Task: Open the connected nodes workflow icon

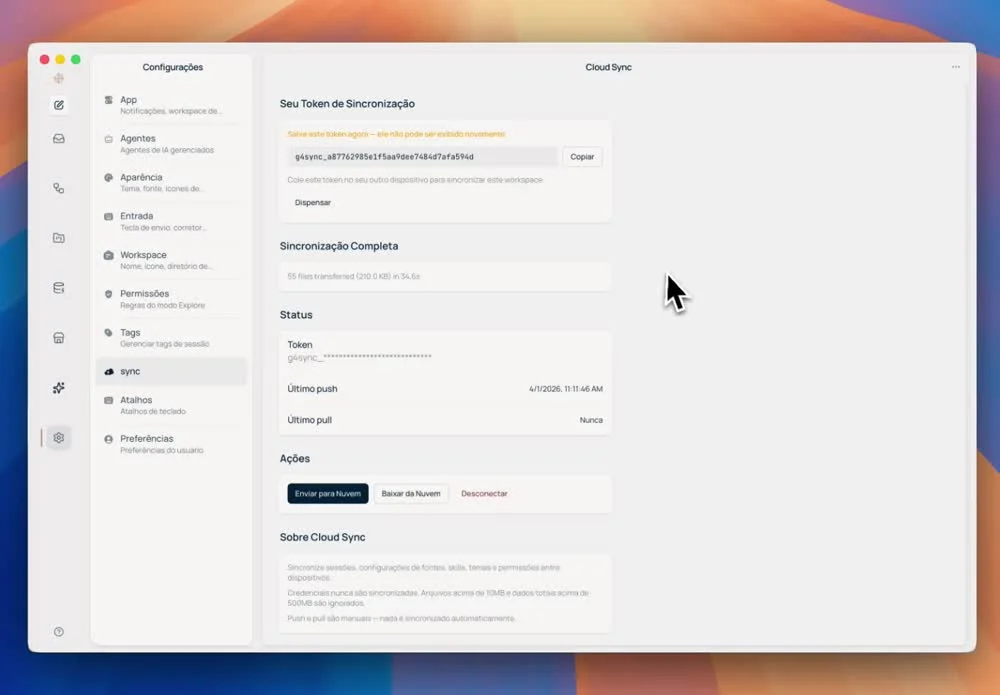Action: tap(59, 188)
